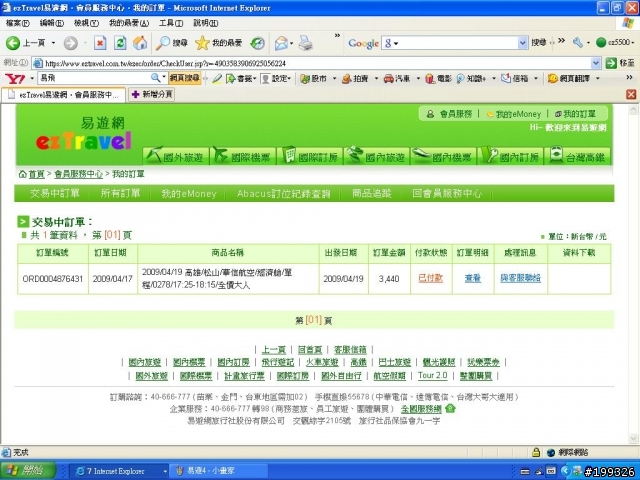Open Yahoo toolbar mail 信箱 button
The height and width of the screenshot is (480, 640).
tap(515, 78)
